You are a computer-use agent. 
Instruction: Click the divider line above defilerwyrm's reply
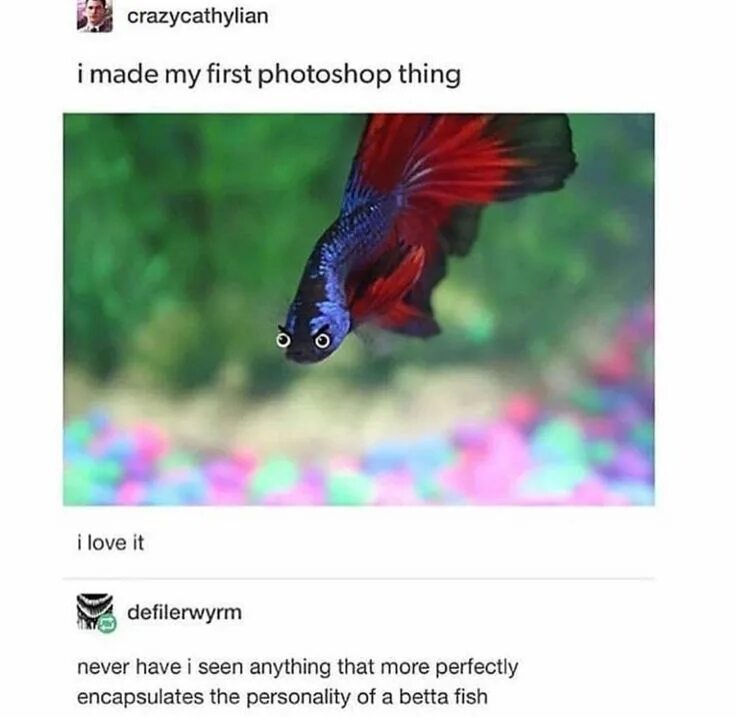(359, 579)
